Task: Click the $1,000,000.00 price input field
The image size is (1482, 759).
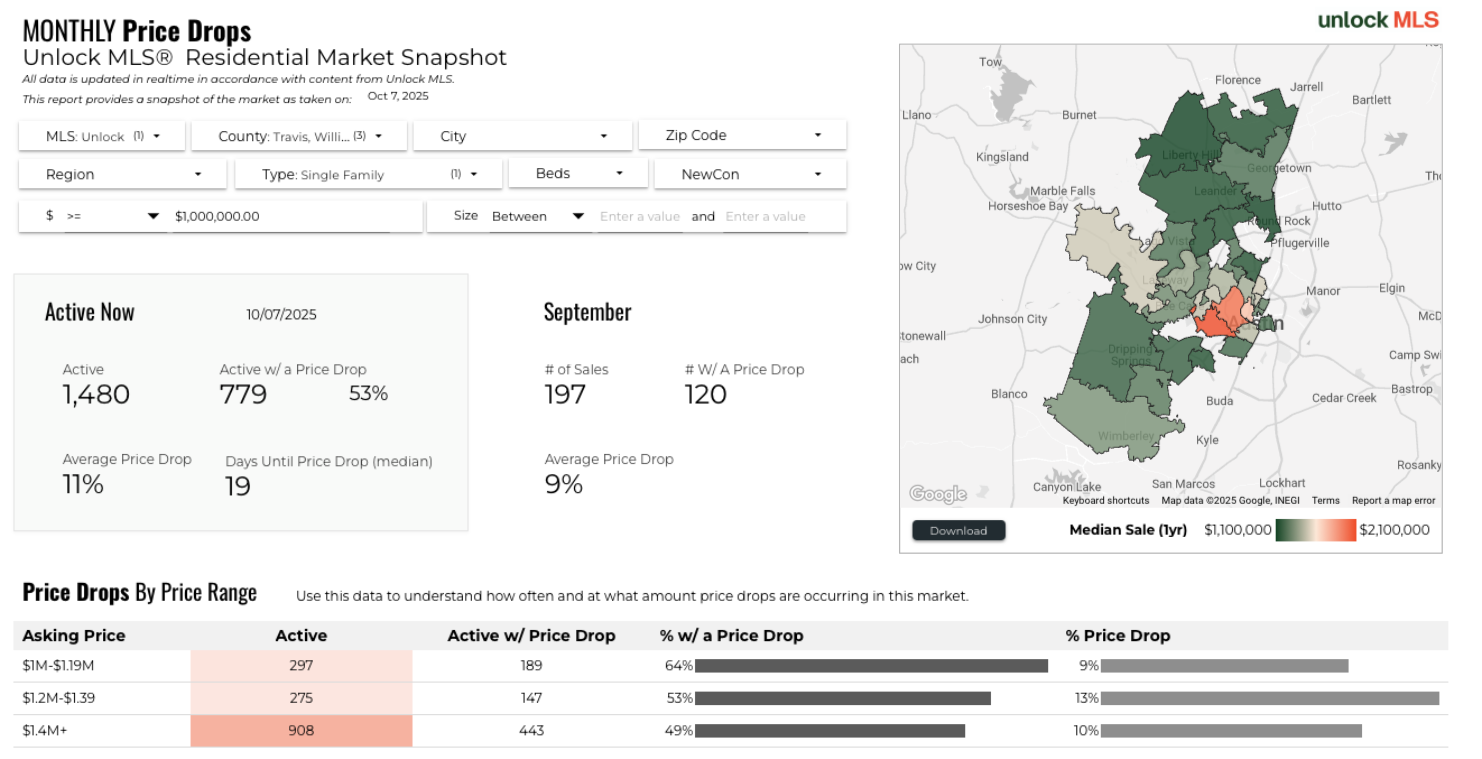Action: coord(280,216)
